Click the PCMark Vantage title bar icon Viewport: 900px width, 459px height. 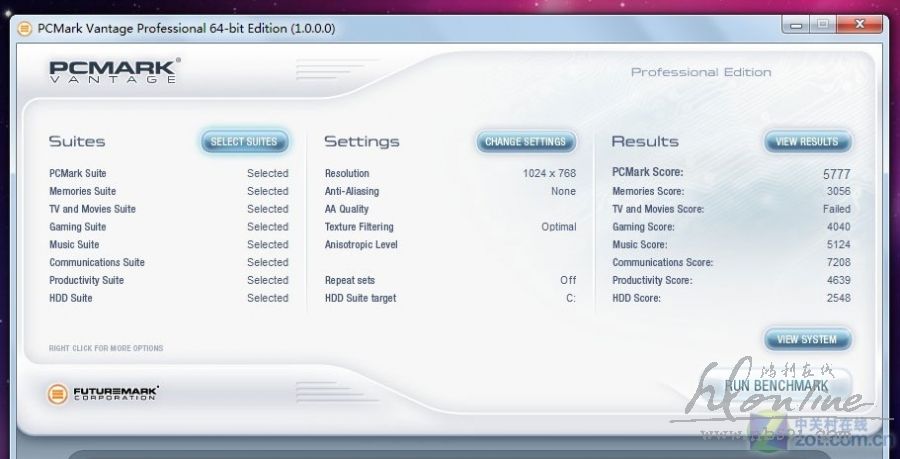[25, 28]
